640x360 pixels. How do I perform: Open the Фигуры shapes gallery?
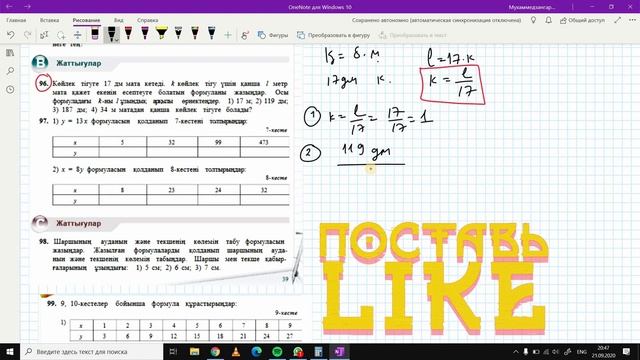tap(273, 36)
